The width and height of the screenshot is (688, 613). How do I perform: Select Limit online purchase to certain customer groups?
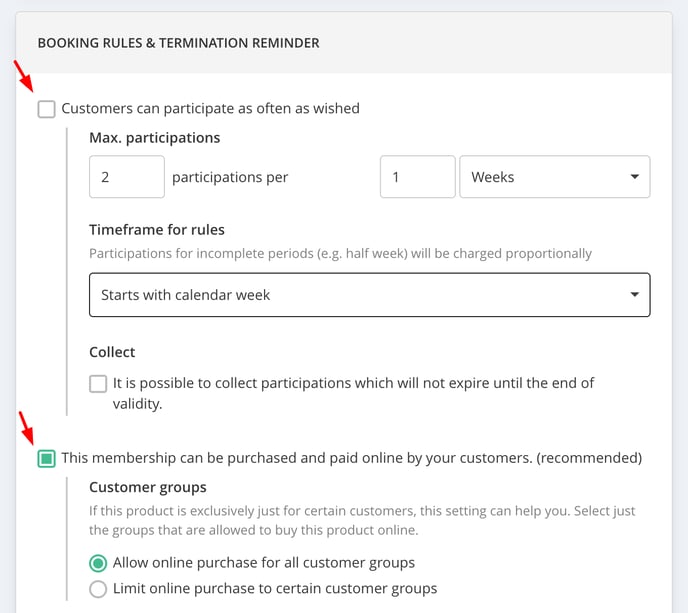pyautogui.click(x=98, y=589)
